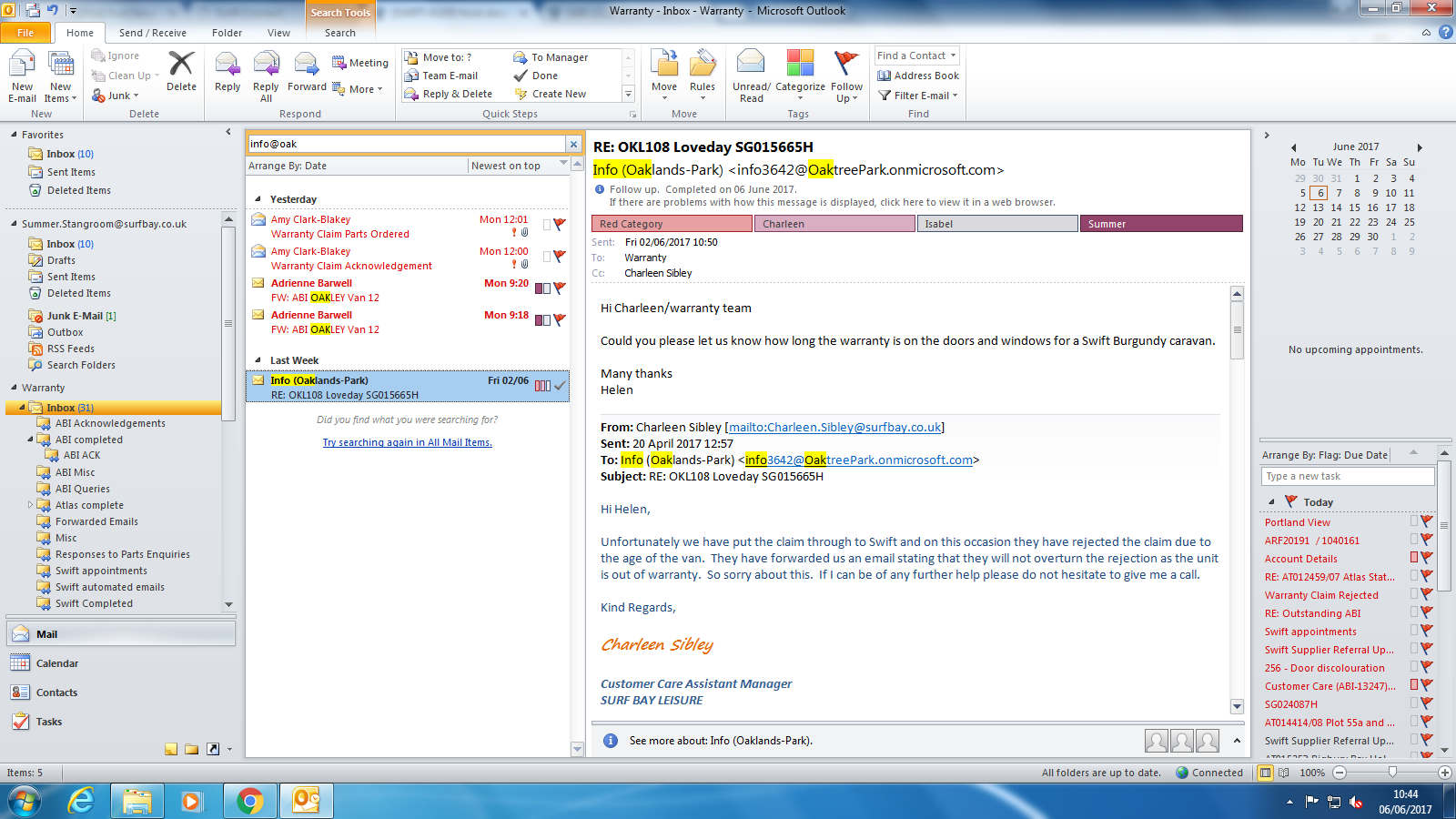Open the Filter E-mail dropdown
This screenshot has height=819, width=1456.
(x=918, y=96)
